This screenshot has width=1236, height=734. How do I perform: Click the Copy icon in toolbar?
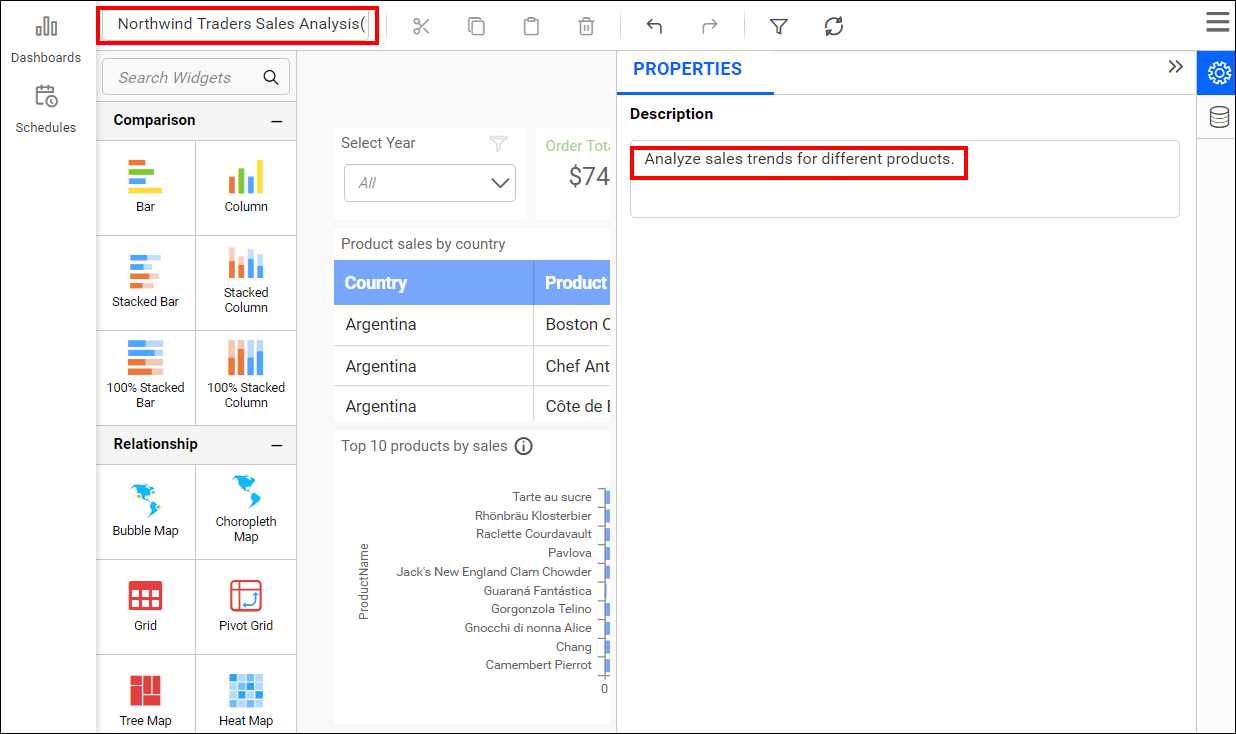(476, 27)
